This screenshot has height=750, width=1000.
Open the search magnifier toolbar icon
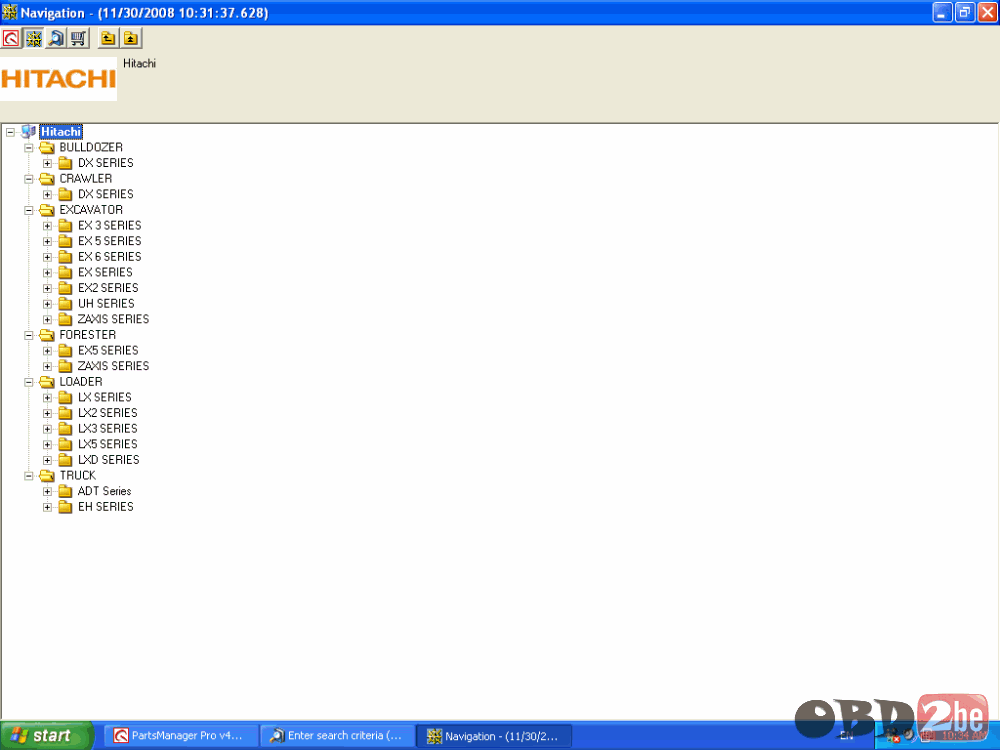click(x=56, y=39)
